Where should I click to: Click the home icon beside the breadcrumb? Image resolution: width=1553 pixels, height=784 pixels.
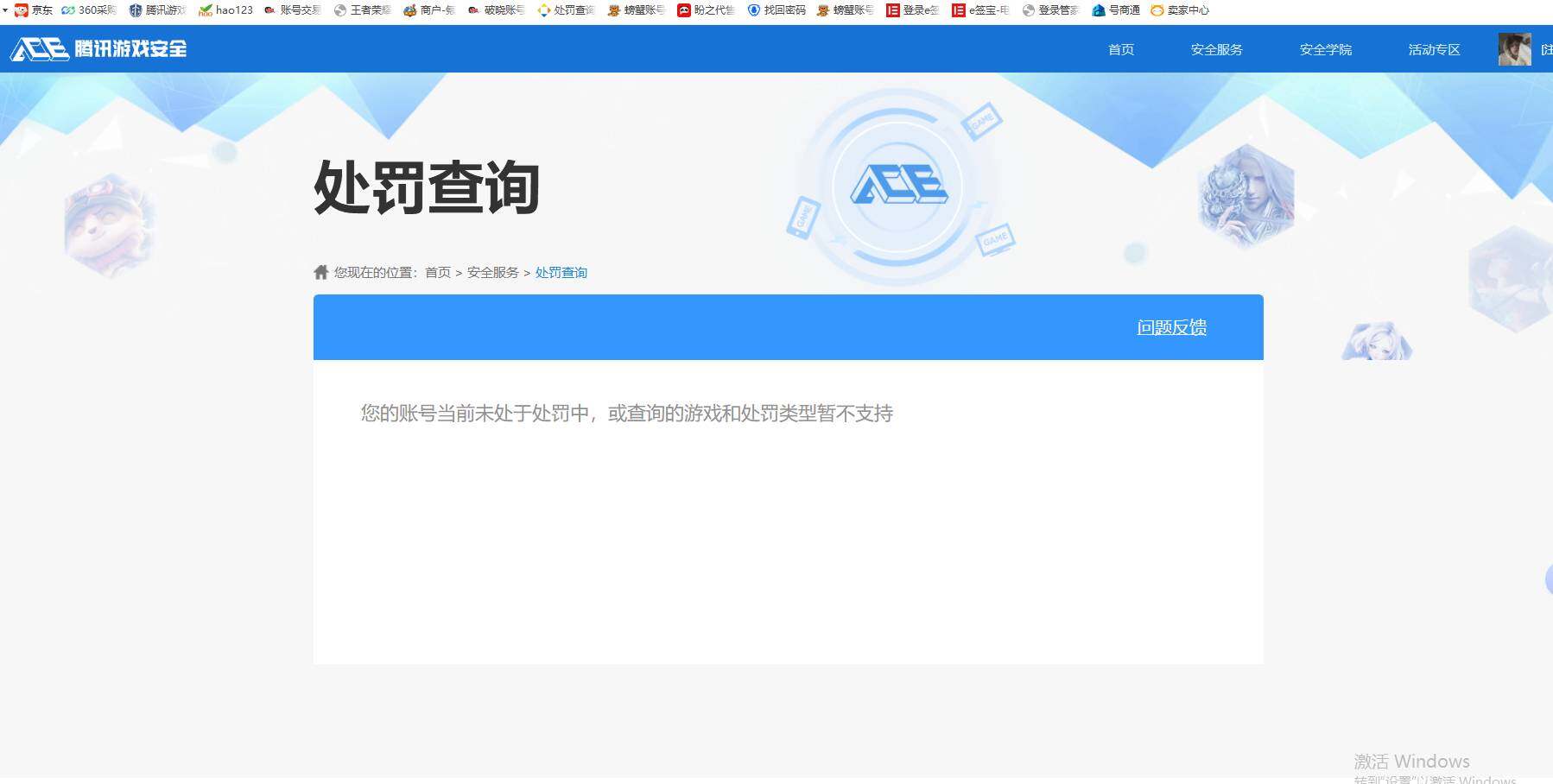point(319,272)
